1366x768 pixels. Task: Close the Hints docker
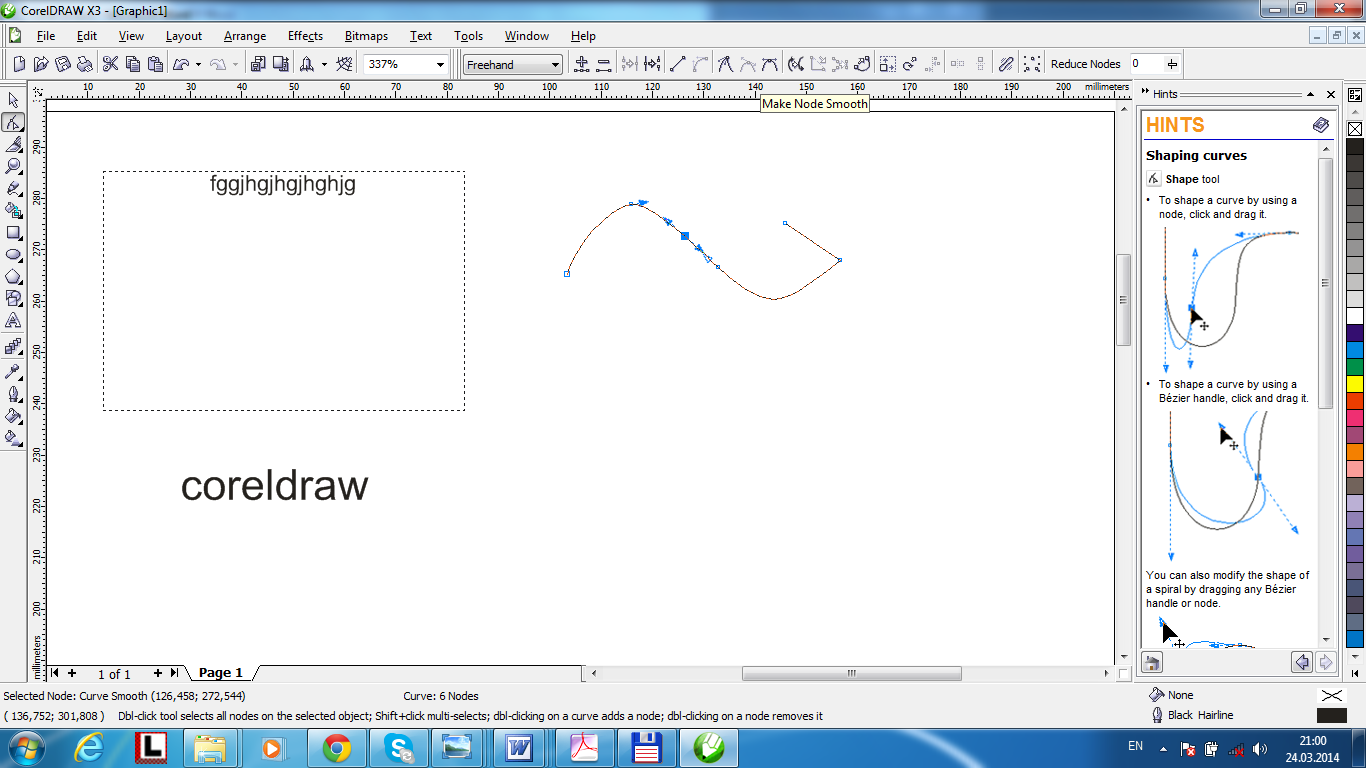click(x=1331, y=94)
